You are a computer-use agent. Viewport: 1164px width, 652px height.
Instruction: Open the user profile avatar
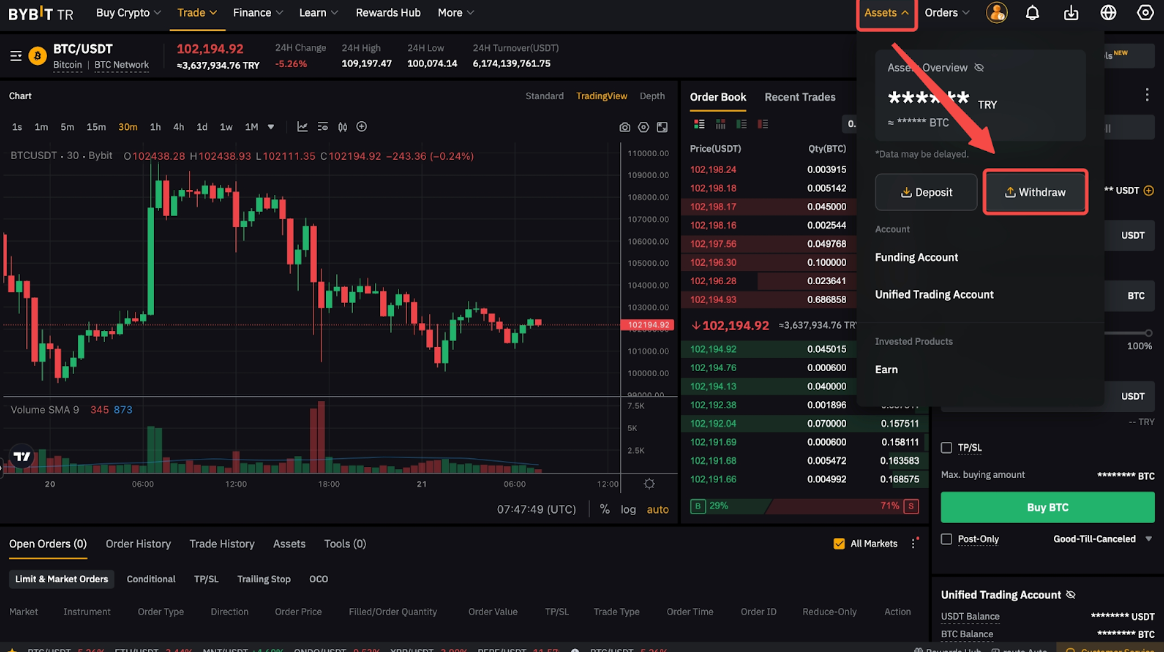coord(996,13)
